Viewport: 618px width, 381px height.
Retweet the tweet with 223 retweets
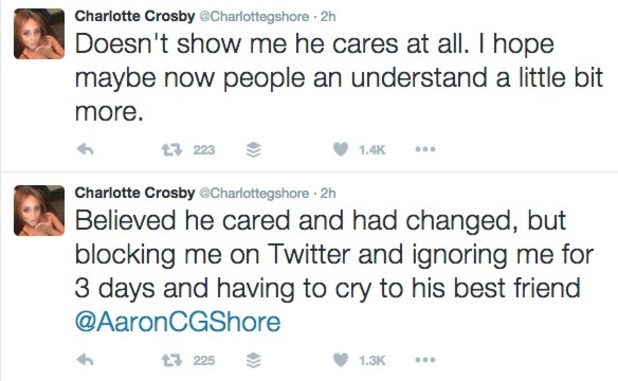tap(172, 149)
